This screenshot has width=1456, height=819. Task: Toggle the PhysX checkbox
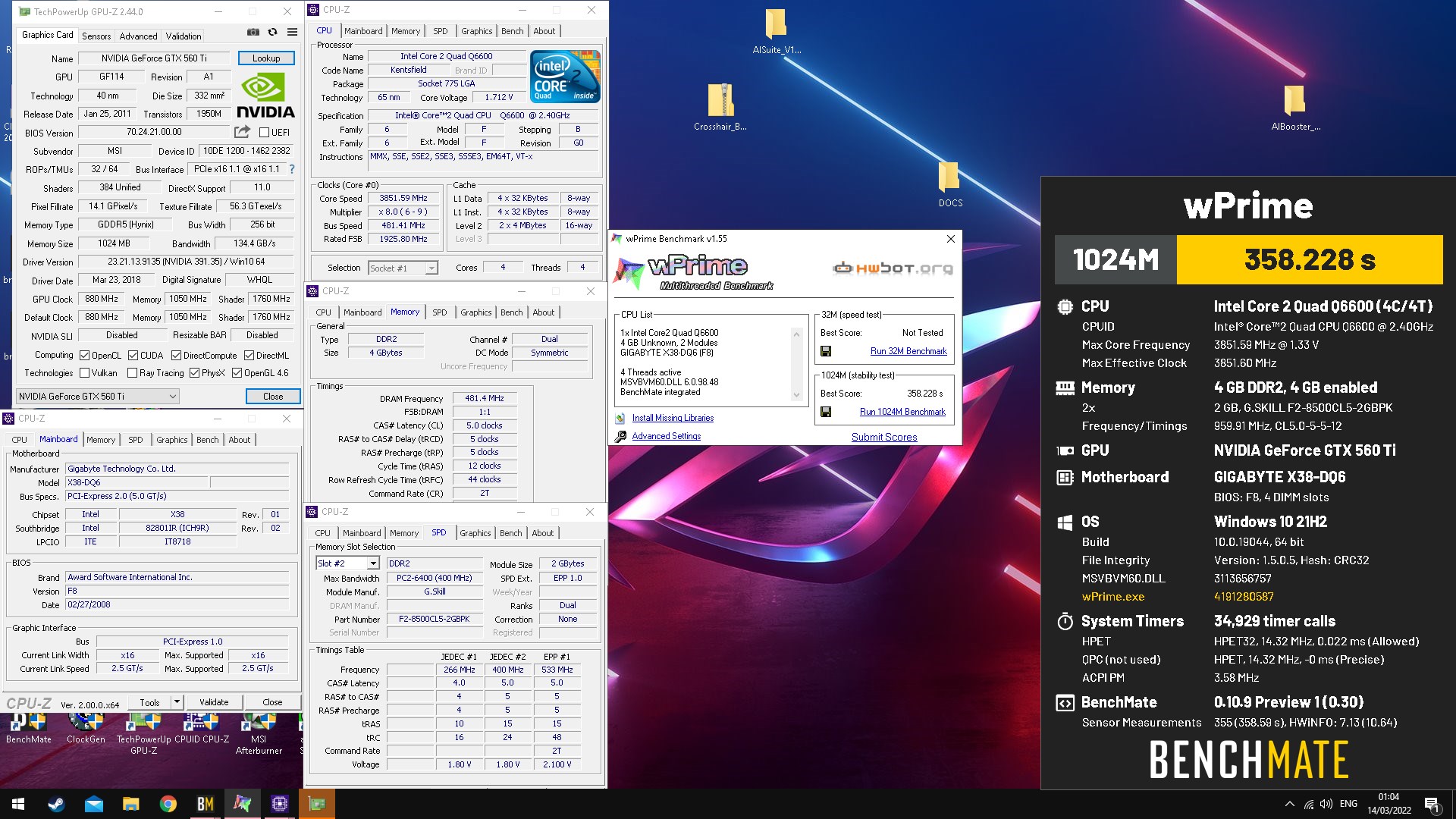click(194, 373)
